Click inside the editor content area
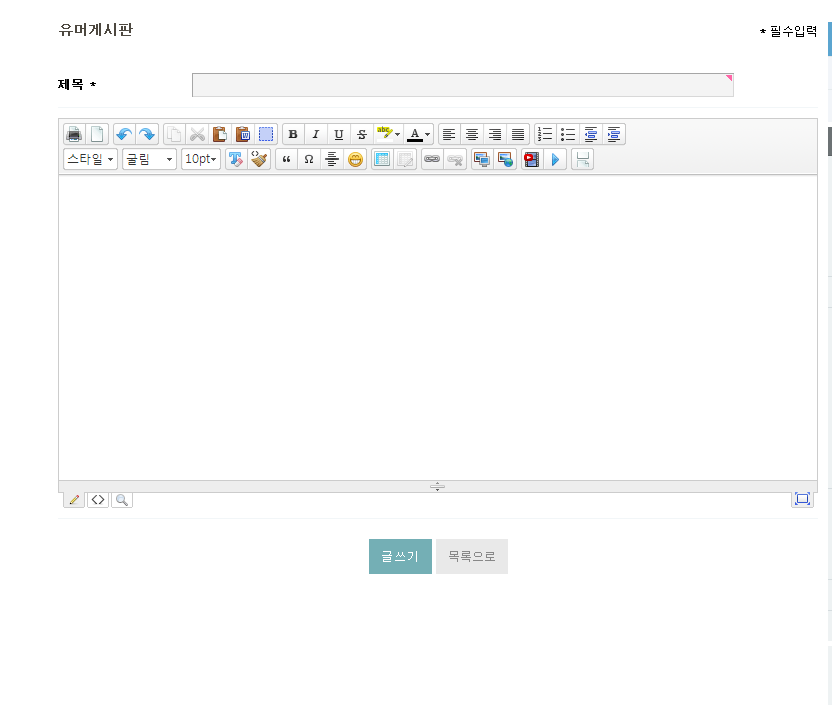This screenshot has width=832, height=705. [x=438, y=328]
